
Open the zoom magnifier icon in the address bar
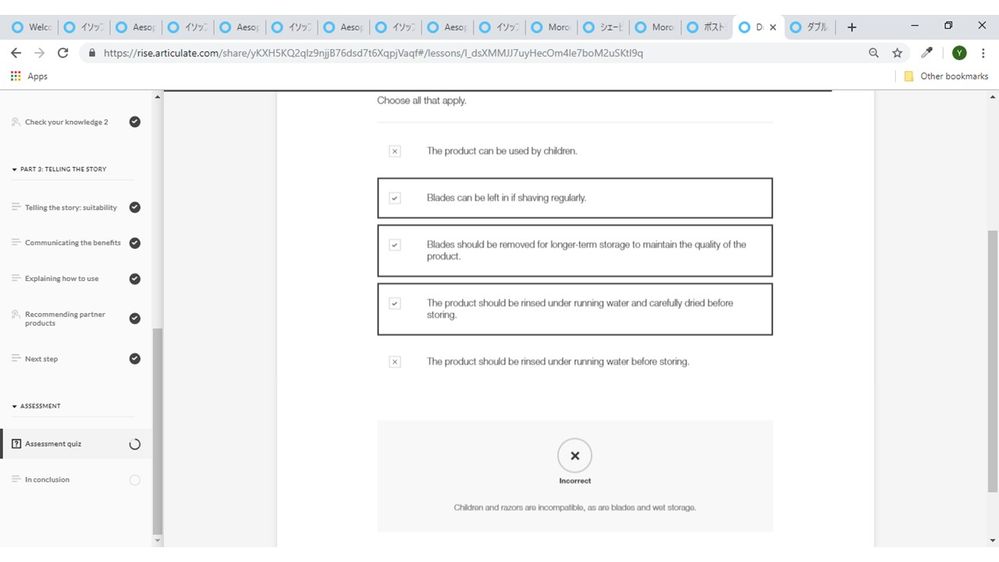pyautogui.click(x=873, y=53)
